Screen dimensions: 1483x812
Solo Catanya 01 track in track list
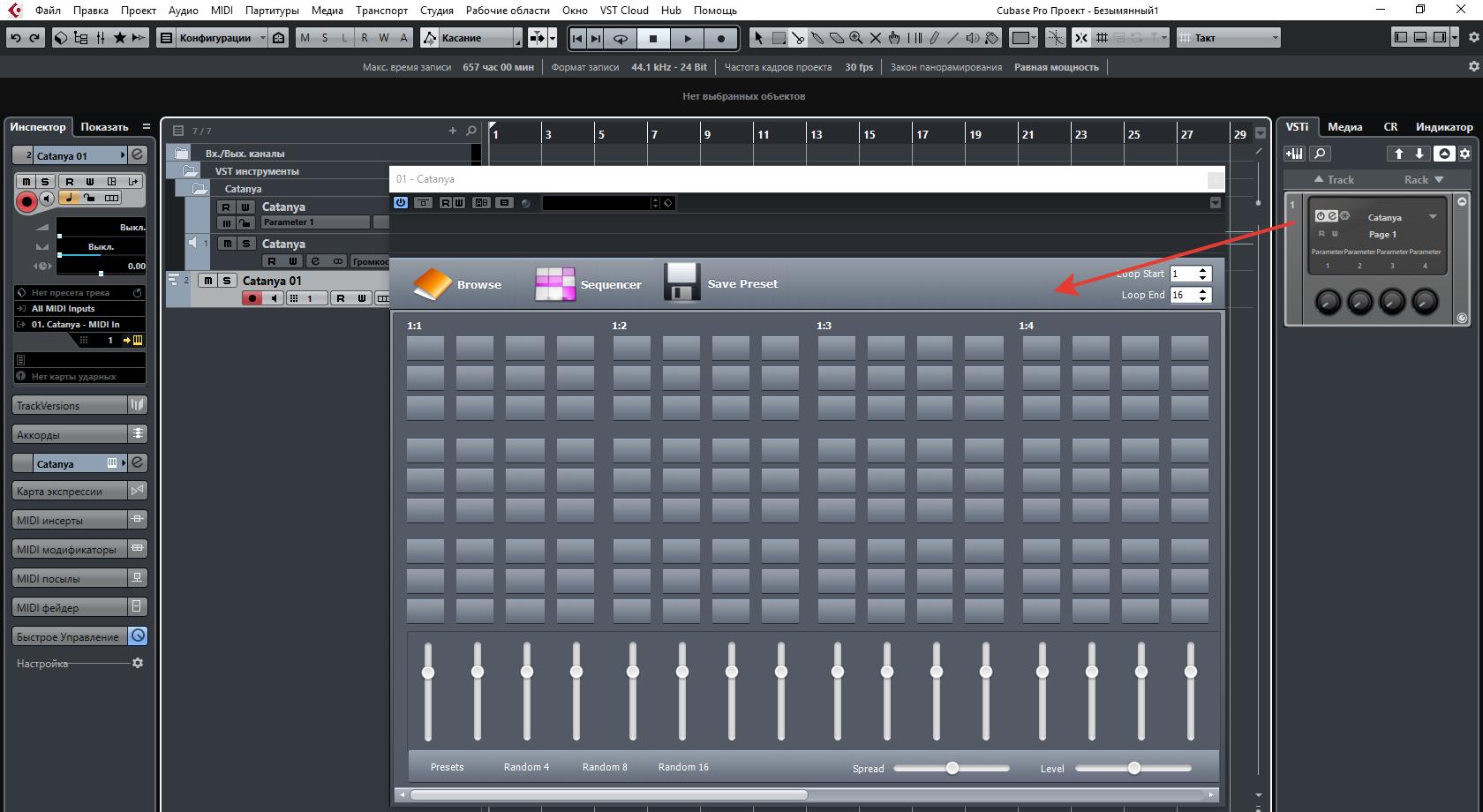click(227, 281)
